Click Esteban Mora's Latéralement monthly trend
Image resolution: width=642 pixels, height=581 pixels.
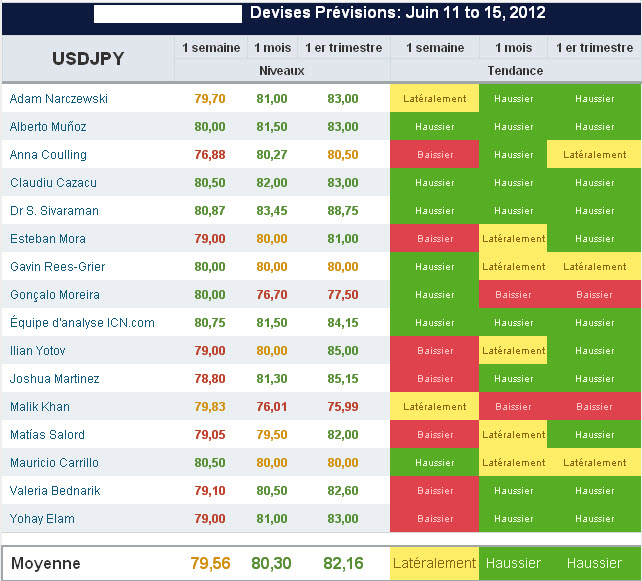point(513,238)
